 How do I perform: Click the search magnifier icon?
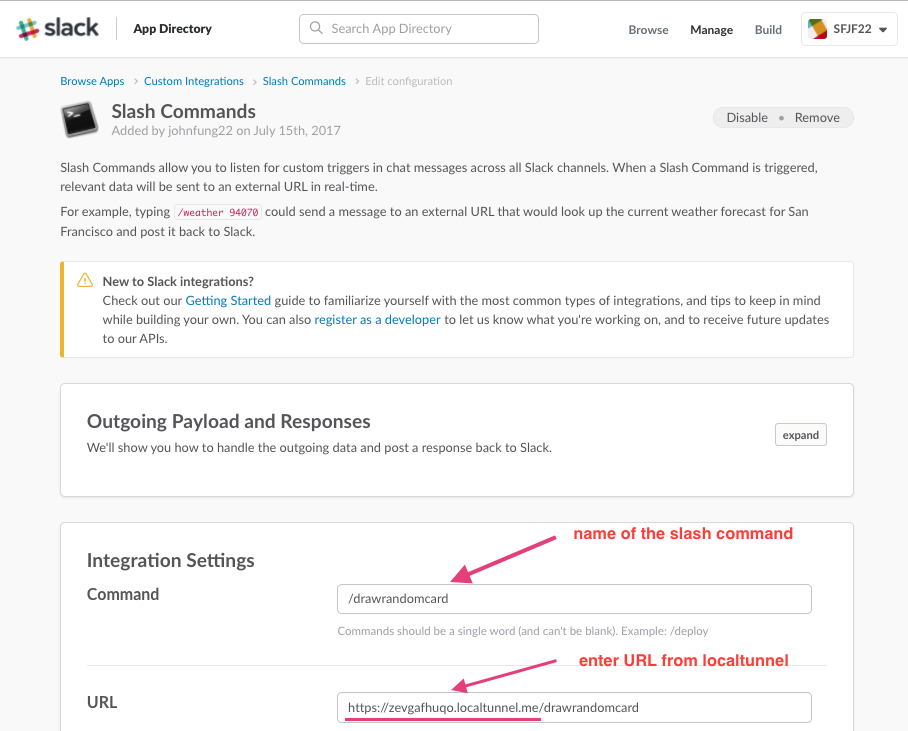[x=316, y=28]
